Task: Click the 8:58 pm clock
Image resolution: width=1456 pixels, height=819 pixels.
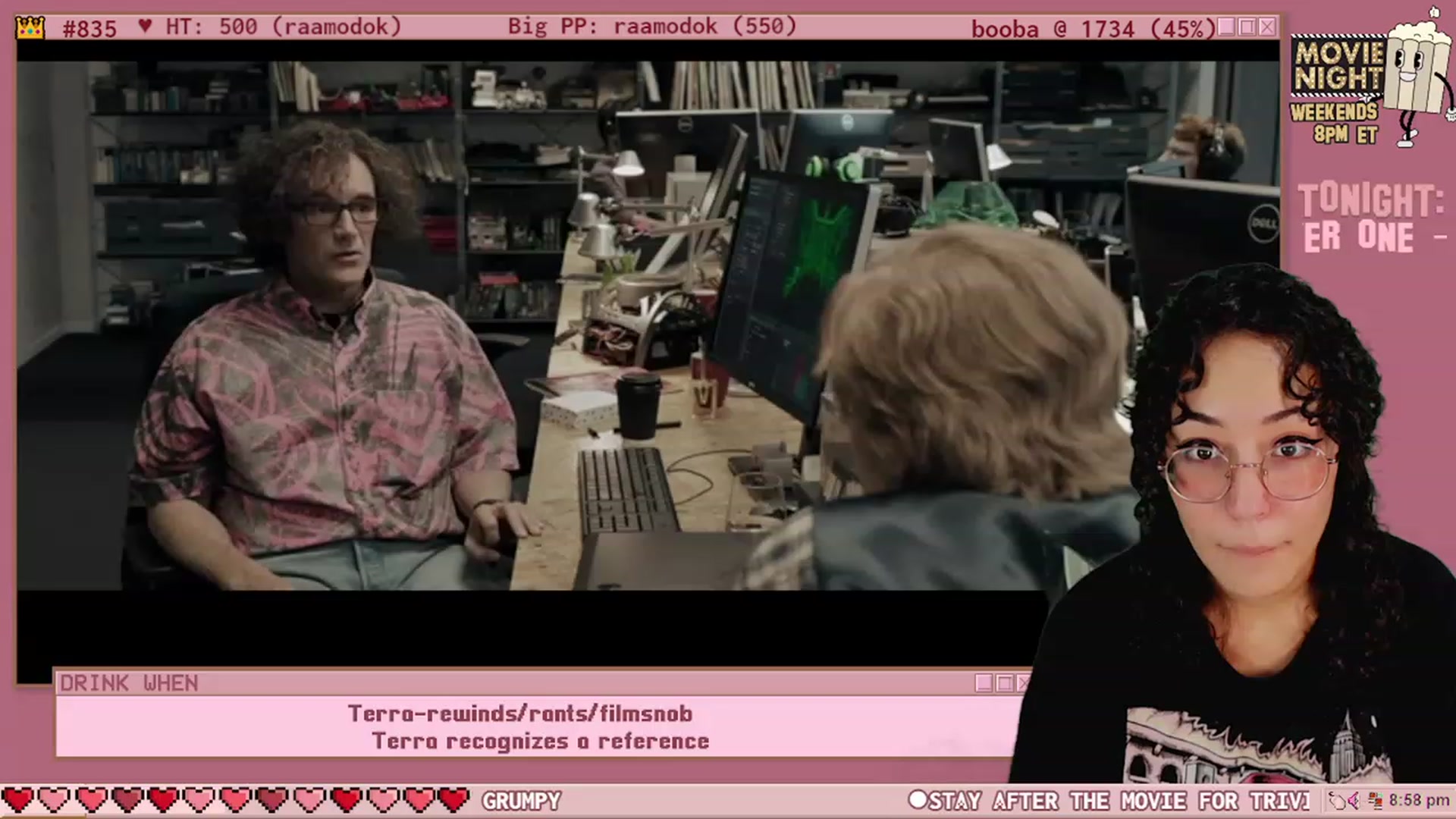Action: 1419,801
